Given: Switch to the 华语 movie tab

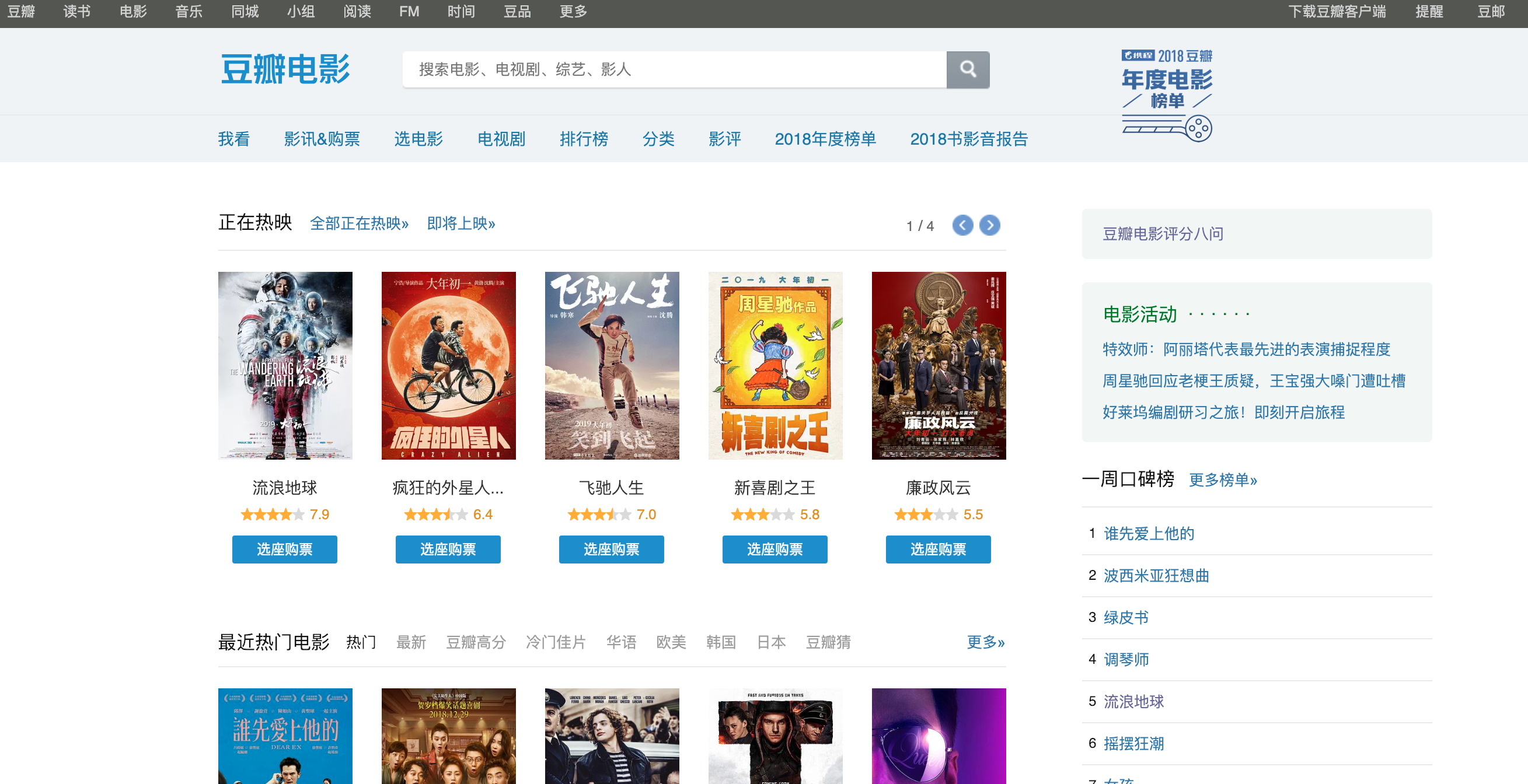Looking at the screenshot, I should (620, 642).
